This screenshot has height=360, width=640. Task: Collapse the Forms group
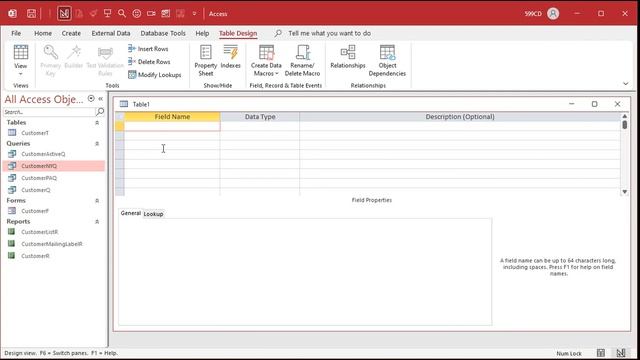tap(97, 201)
